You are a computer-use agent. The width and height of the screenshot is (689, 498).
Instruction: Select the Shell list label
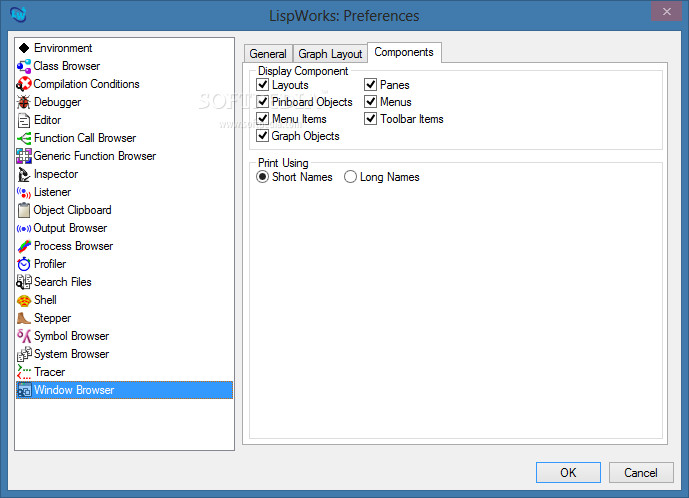45,300
